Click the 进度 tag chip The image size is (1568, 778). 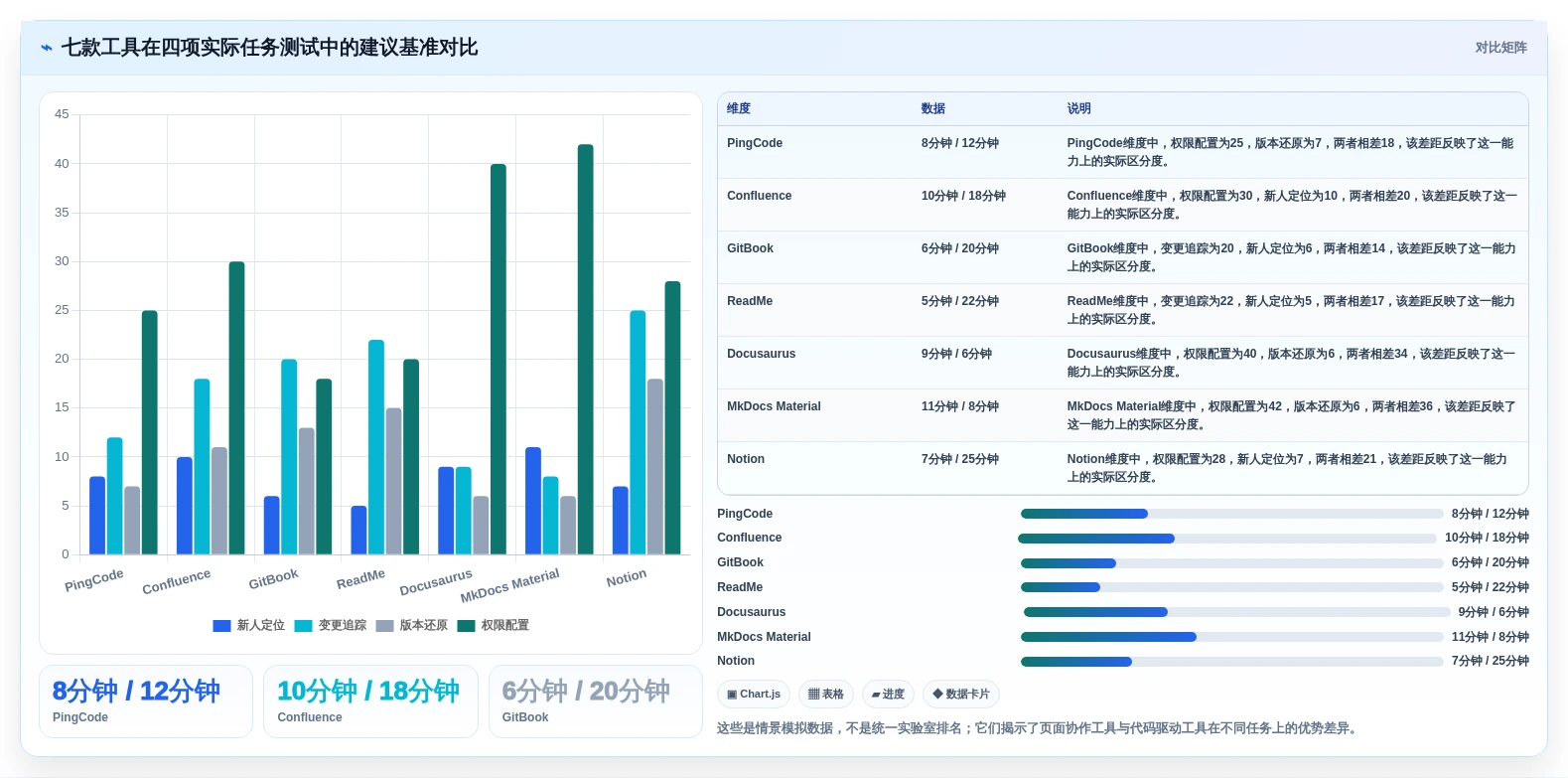pyautogui.click(x=888, y=695)
